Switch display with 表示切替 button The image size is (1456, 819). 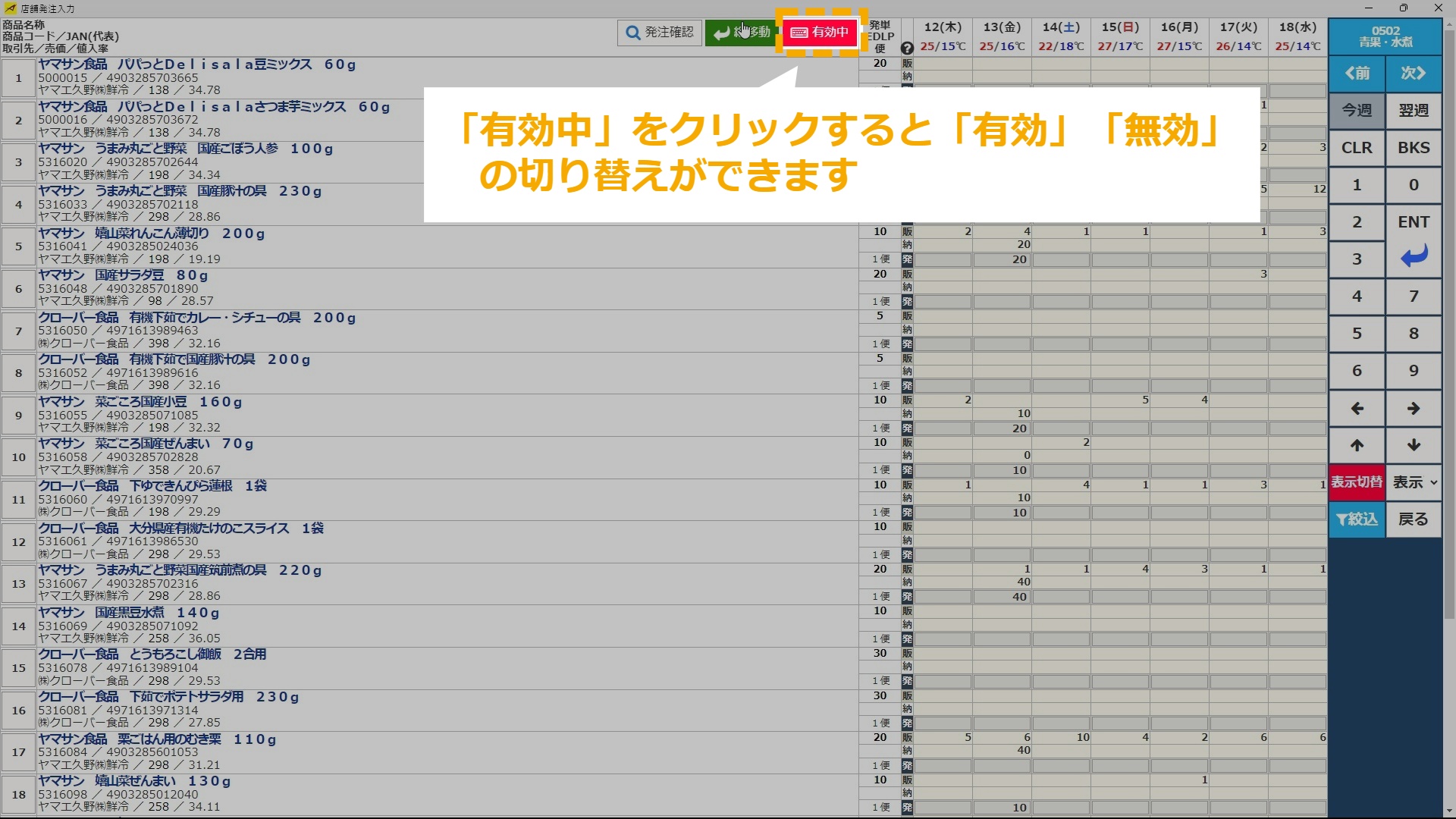point(1357,482)
